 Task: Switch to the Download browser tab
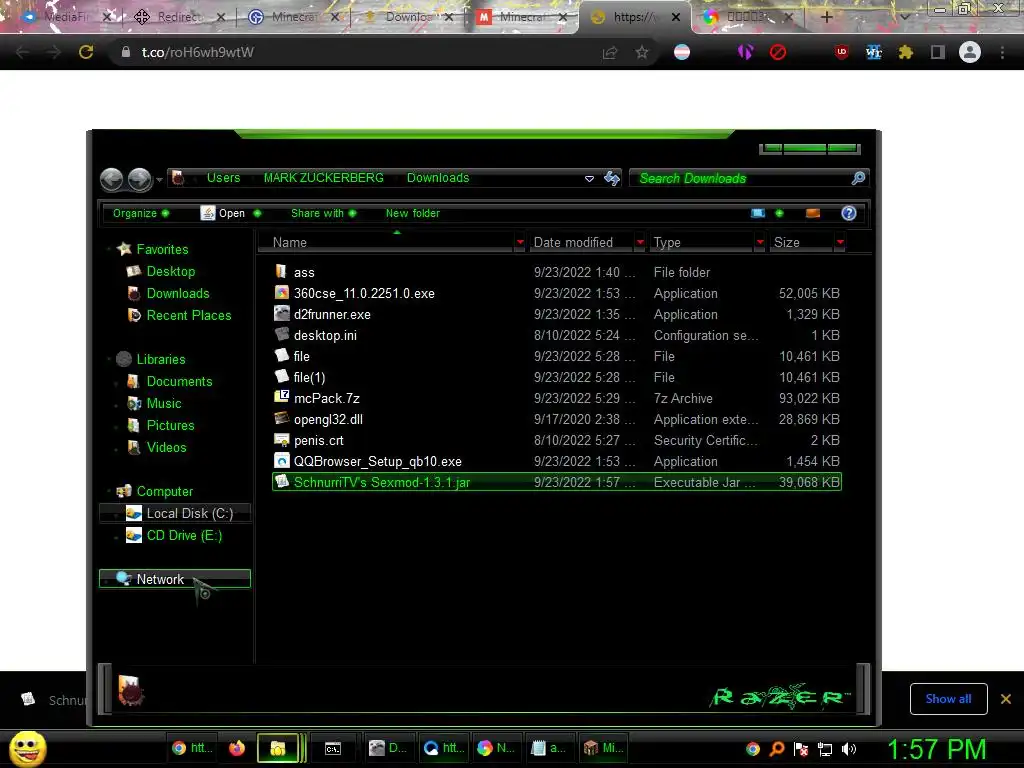coord(408,17)
